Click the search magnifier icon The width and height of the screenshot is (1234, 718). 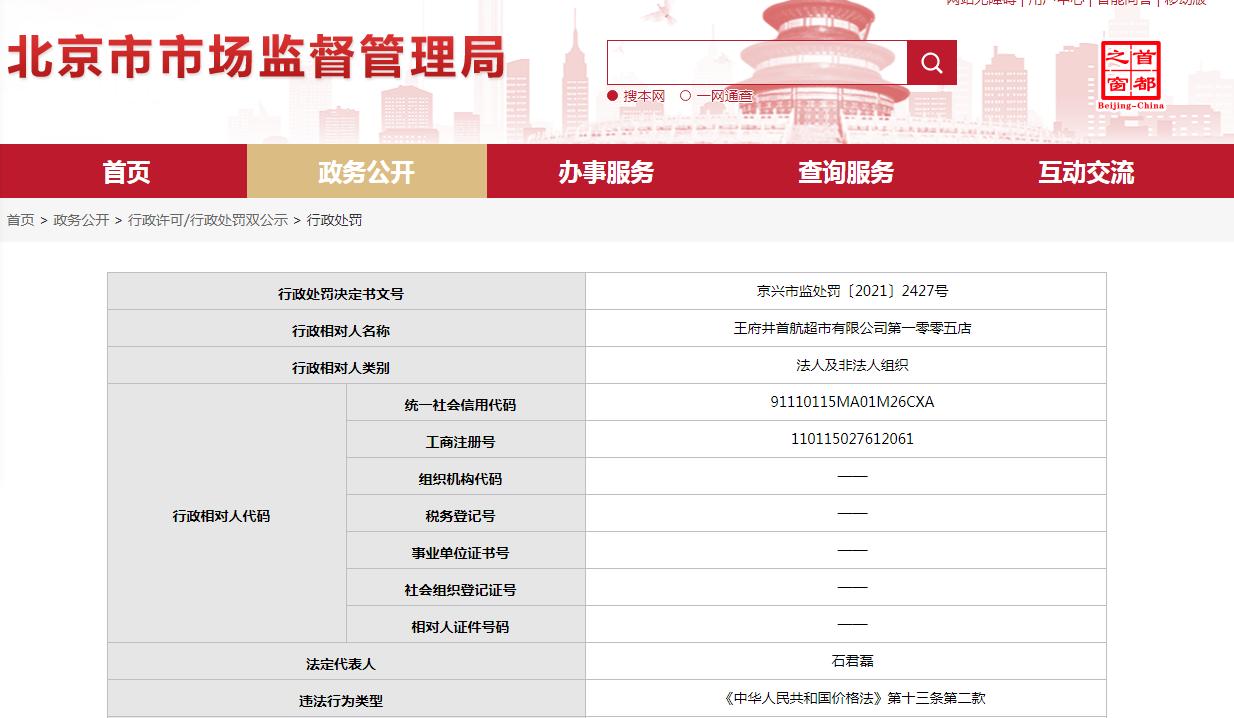[931, 62]
